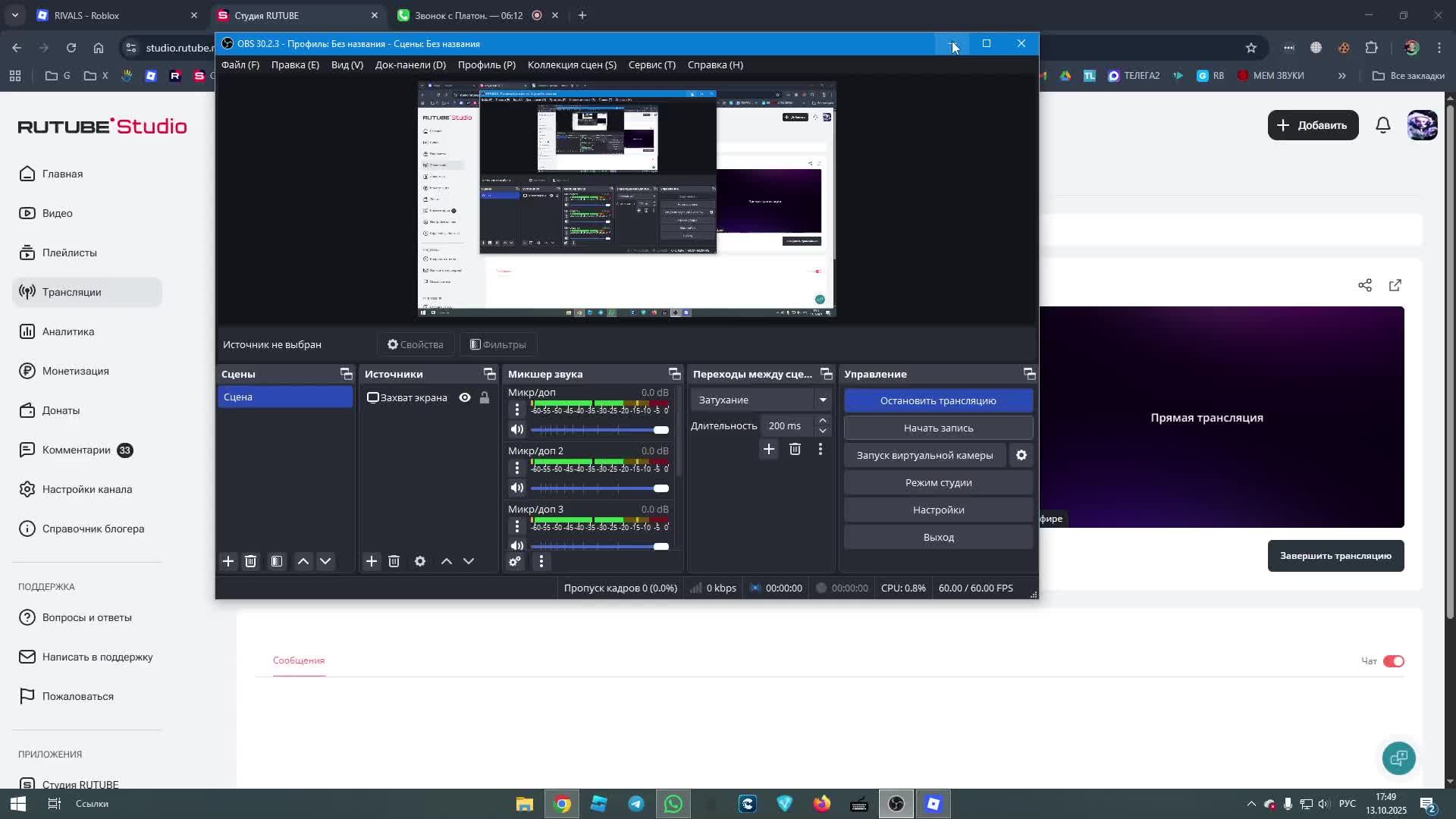1456x819 pixels.
Task: Decrease transition duration with down arrow
Action: coord(823,431)
